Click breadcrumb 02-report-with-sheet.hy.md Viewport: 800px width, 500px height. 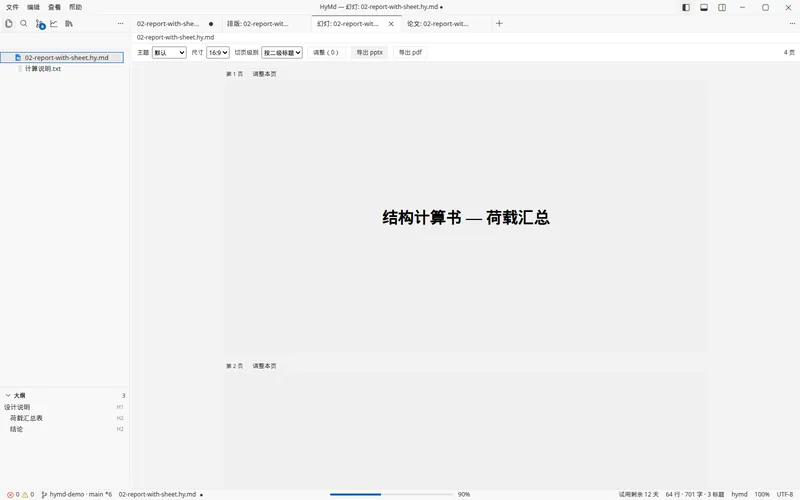pos(175,37)
